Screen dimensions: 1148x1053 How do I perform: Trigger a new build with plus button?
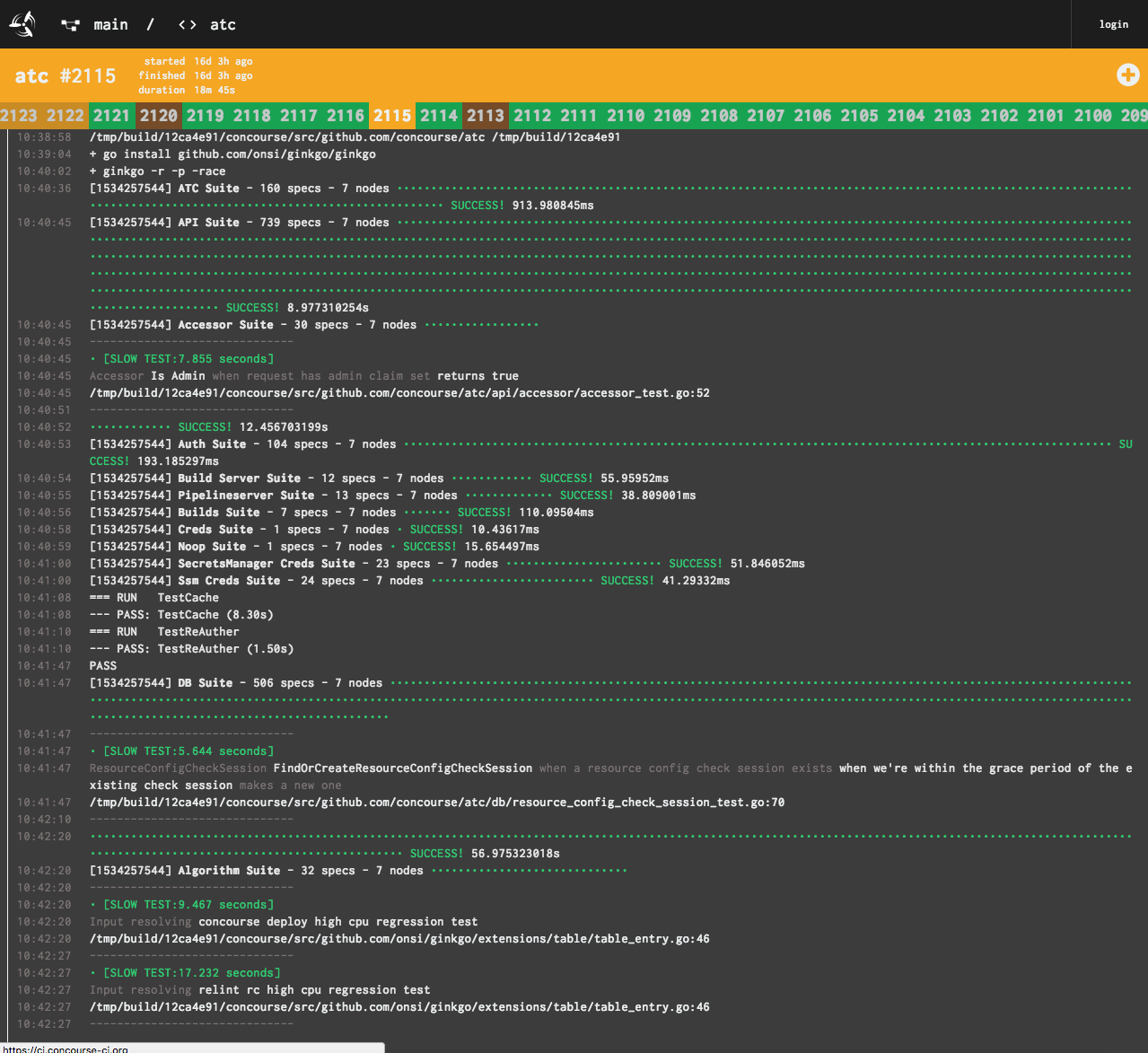(1127, 75)
